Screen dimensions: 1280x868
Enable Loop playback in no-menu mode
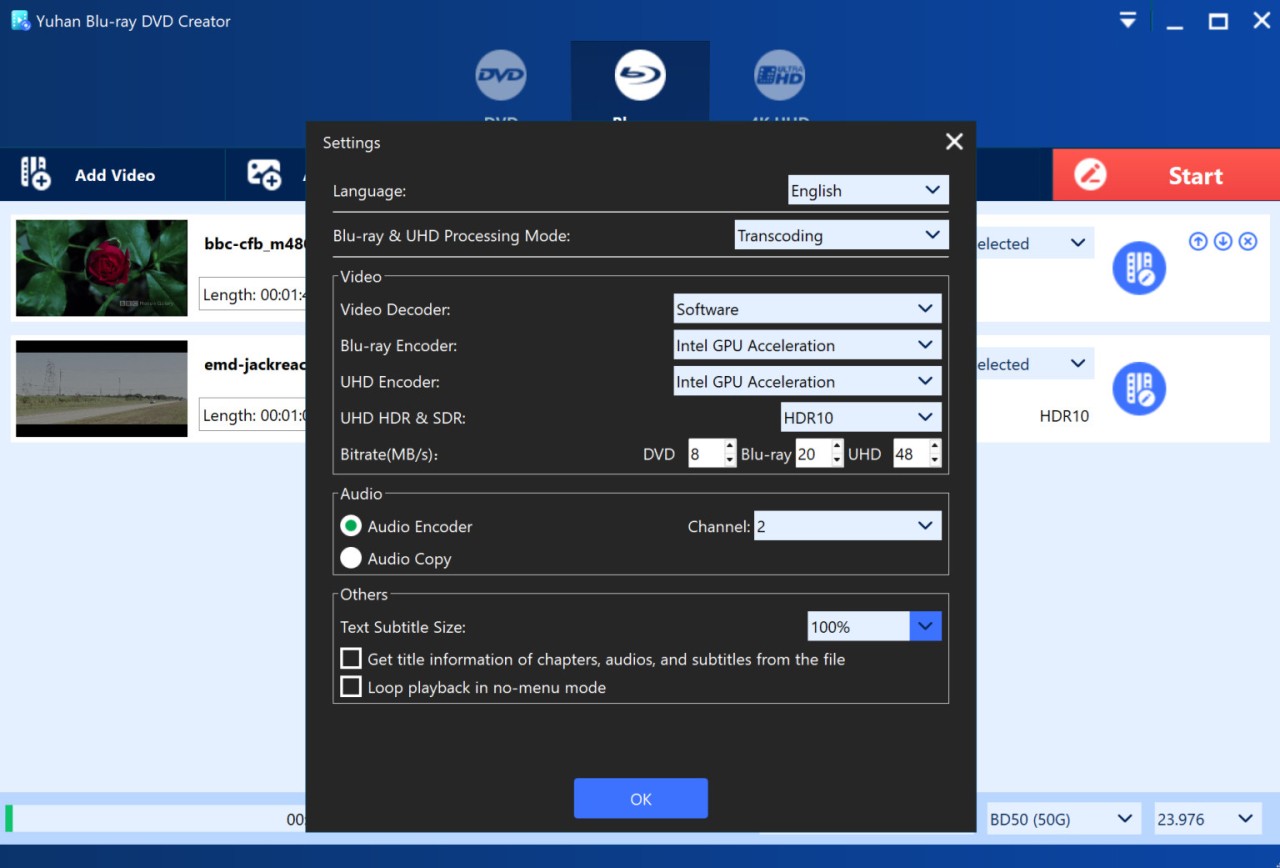point(351,687)
